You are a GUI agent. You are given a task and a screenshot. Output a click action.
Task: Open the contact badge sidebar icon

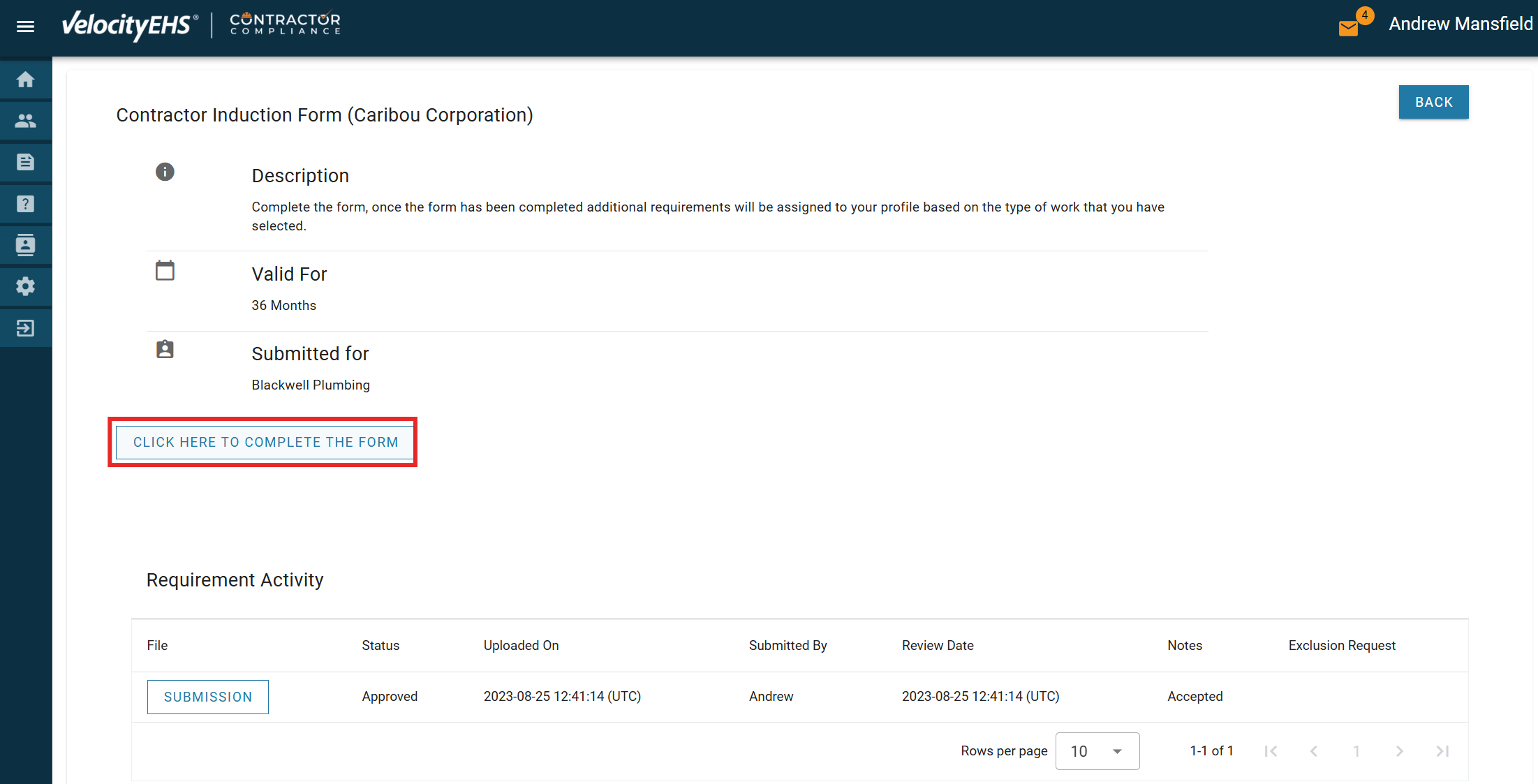tap(25, 245)
